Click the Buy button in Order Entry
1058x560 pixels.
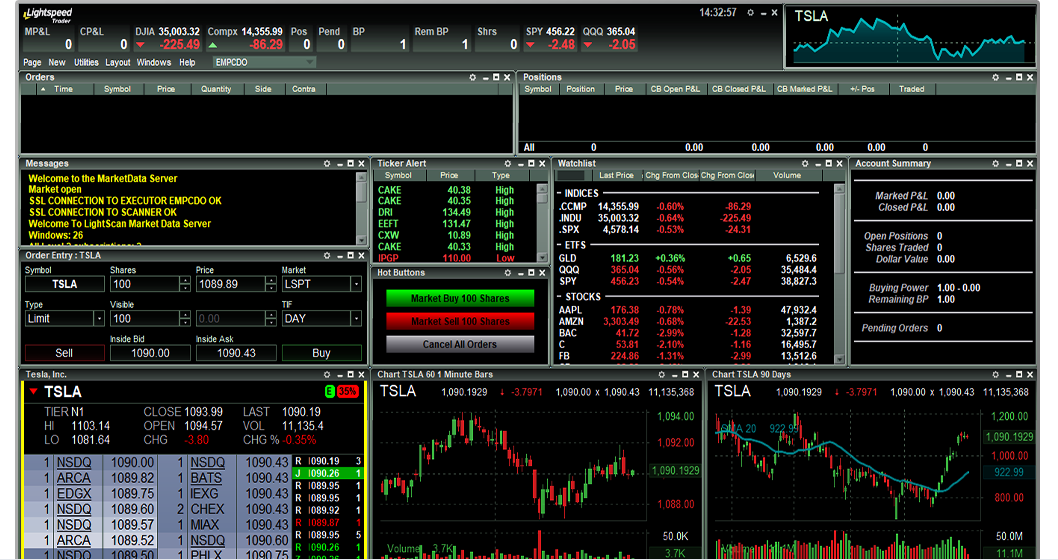coord(322,353)
